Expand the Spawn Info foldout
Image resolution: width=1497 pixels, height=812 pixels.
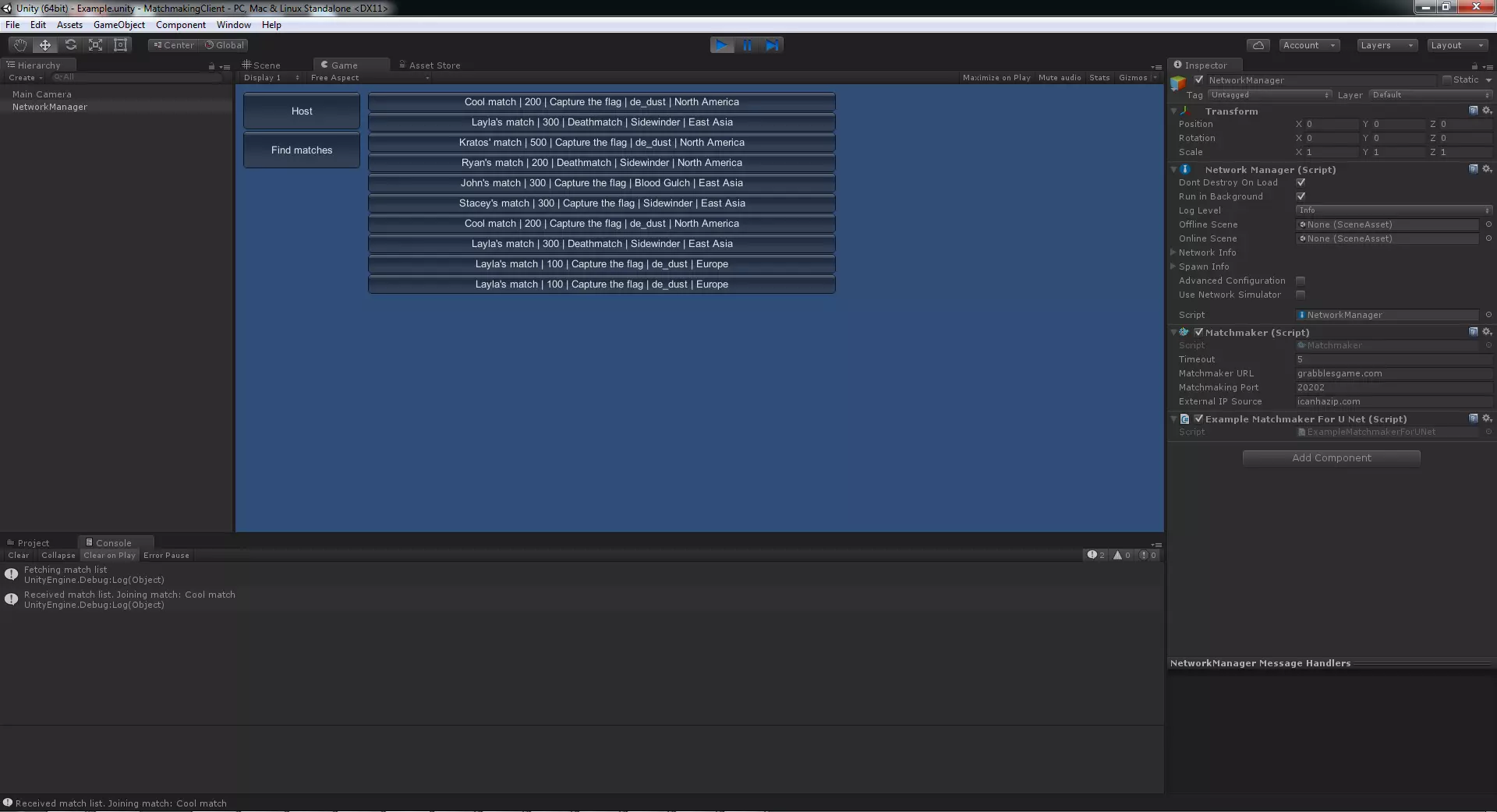click(1173, 267)
